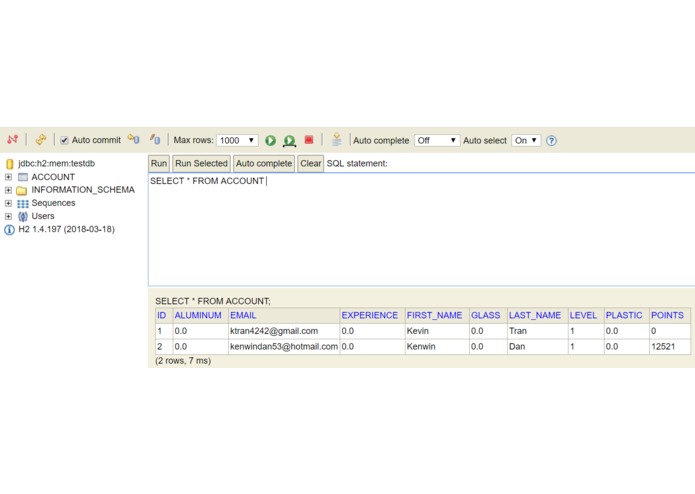
Task: Click the Run button
Action: [159, 163]
